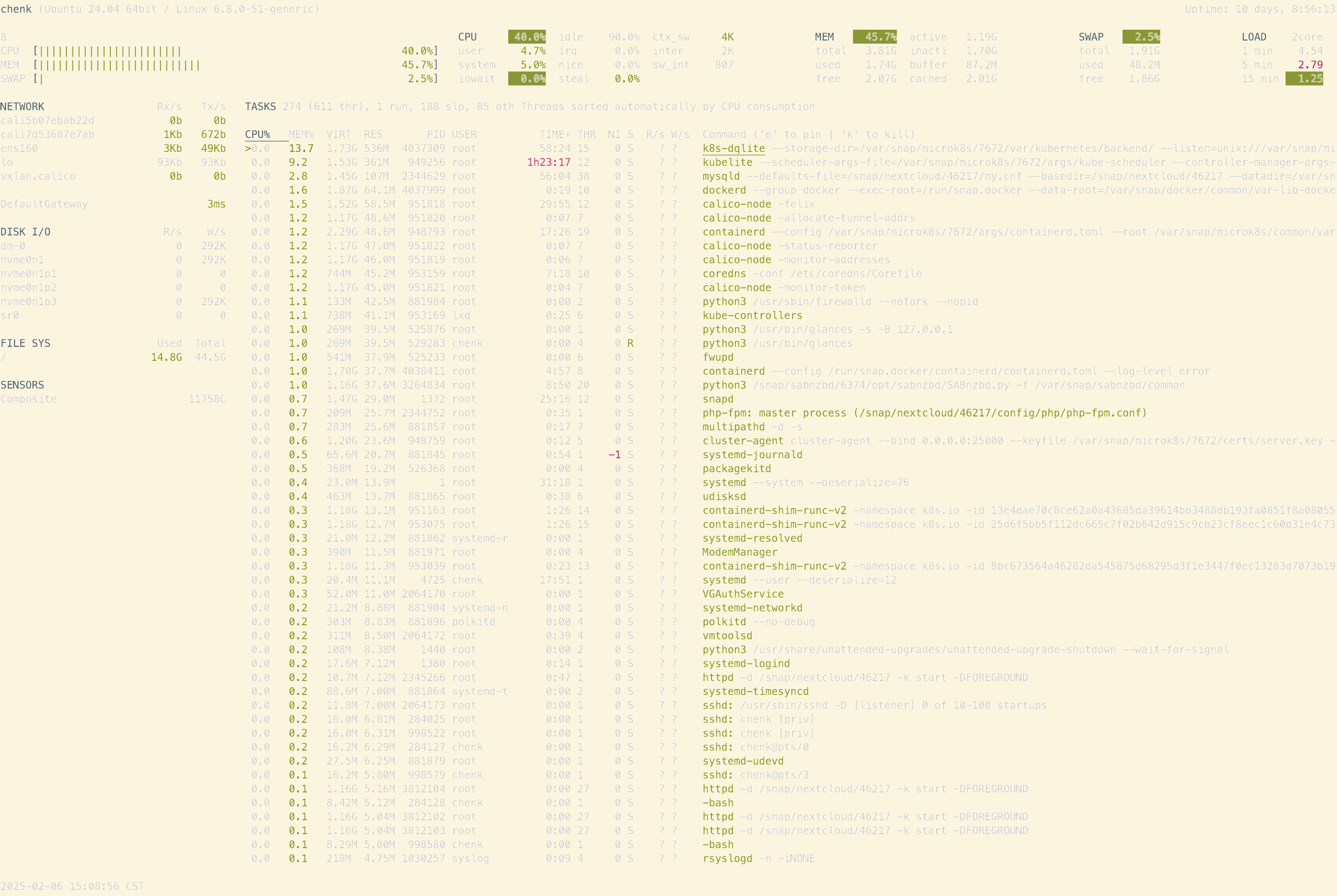The width and height of the screenshot is (1337, 896).
Task: Click the ens160 network interface
Action: pyautogui.click(x=19, y=149)
